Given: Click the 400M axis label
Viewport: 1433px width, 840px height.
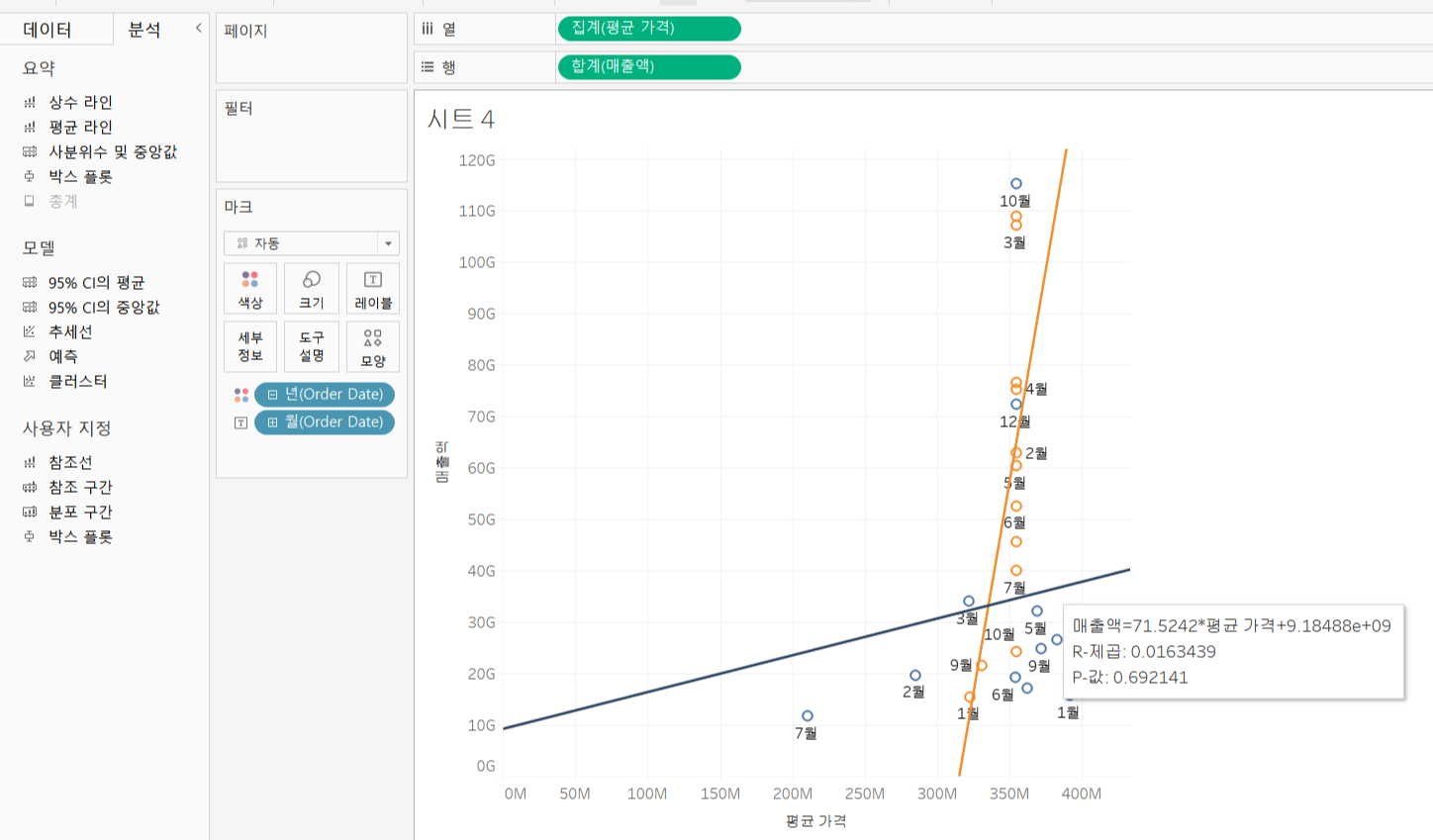Looking at the screenshot, I should [x=1082, y=793].
